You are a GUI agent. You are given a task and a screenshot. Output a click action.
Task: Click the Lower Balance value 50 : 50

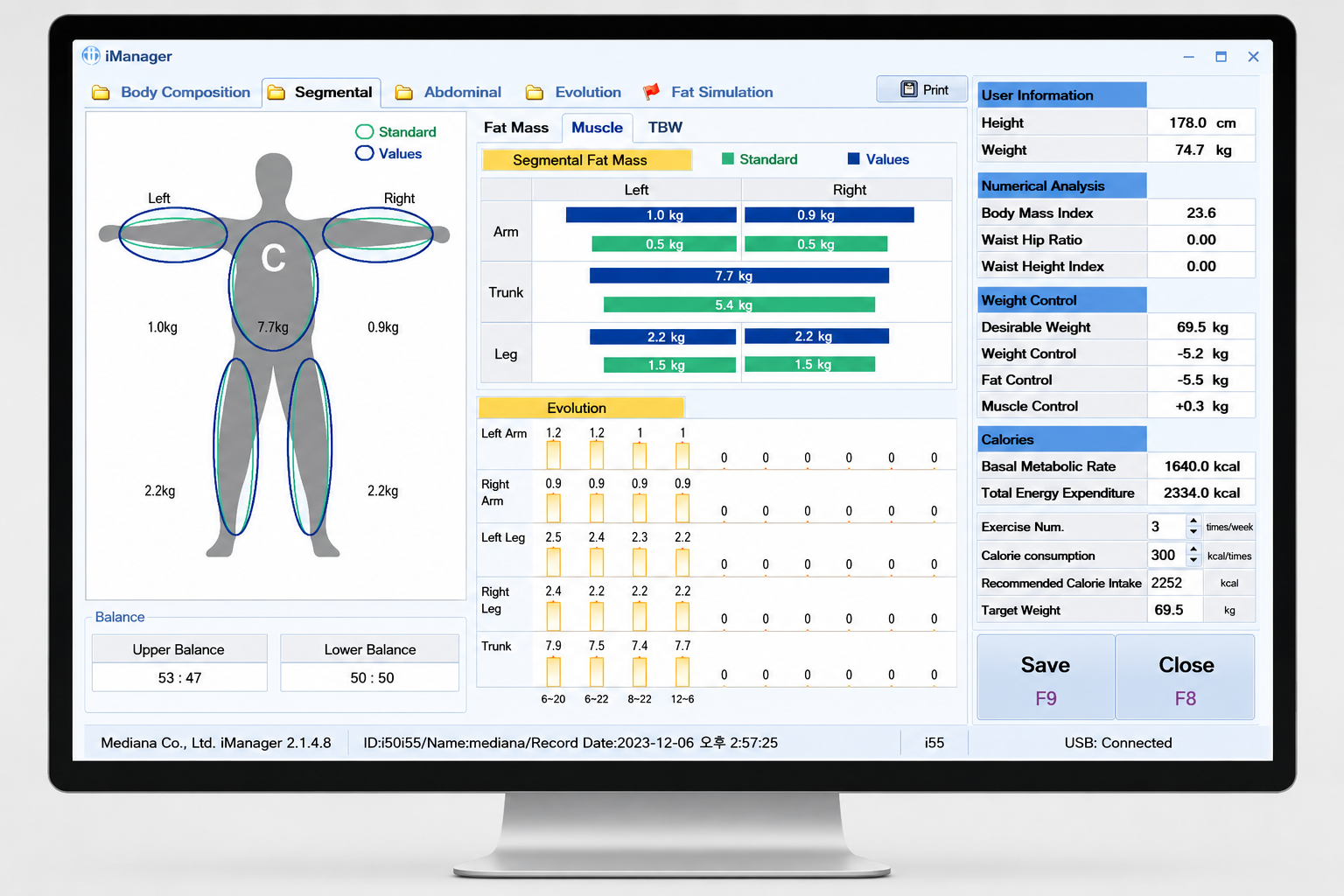click(370, 677)
